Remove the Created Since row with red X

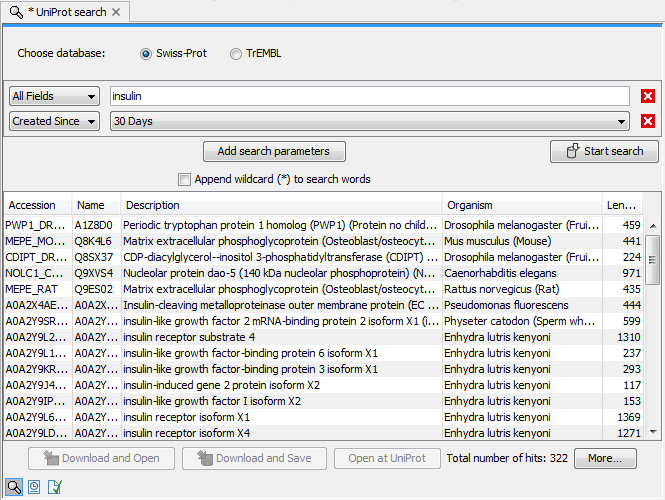(x=648, y=121)
